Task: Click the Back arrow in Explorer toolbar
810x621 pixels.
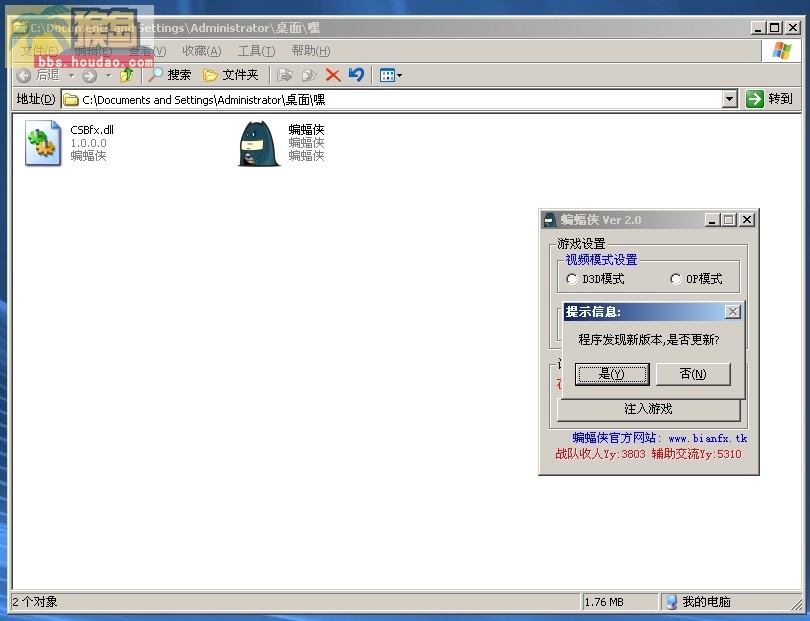Action: click(24, 75)
